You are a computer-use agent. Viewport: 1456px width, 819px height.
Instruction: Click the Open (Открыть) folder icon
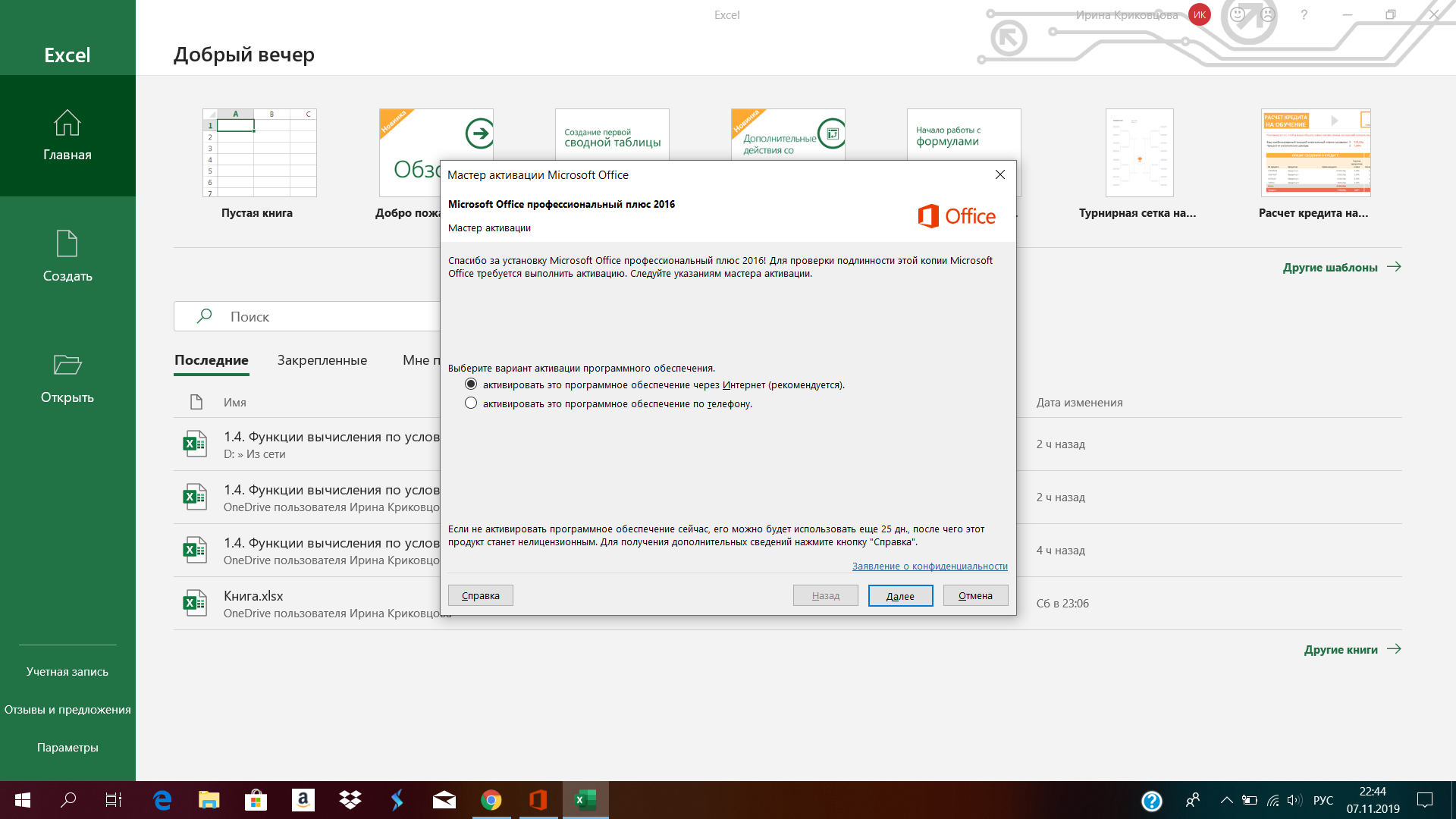tap(67, 365)
